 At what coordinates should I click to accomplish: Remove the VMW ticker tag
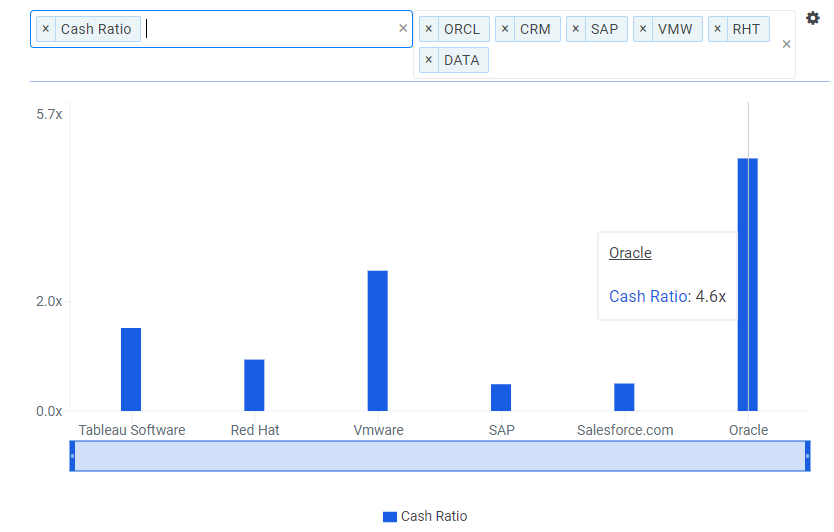pos(643,29)
